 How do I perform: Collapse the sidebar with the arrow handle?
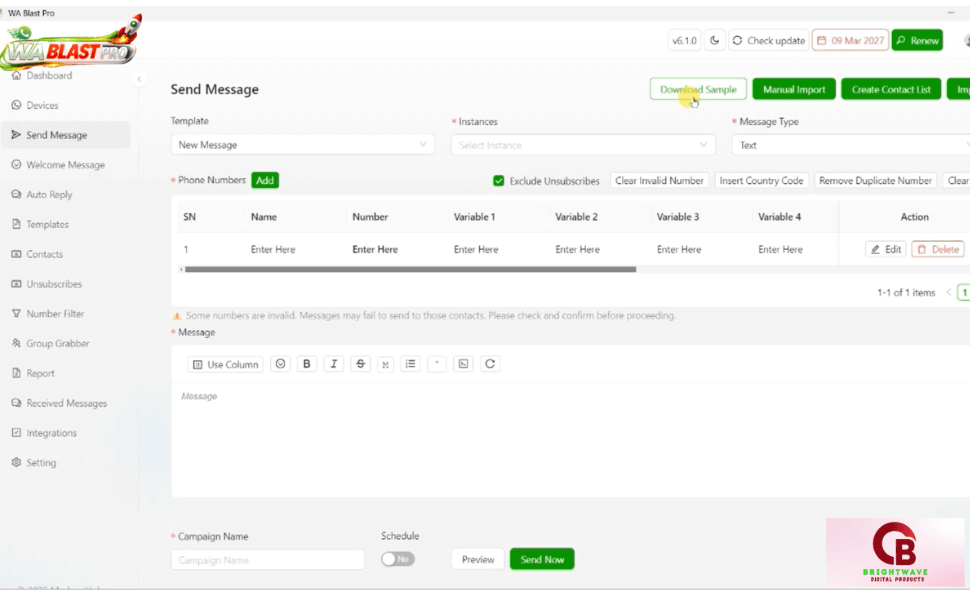click(x=139, y=79)
